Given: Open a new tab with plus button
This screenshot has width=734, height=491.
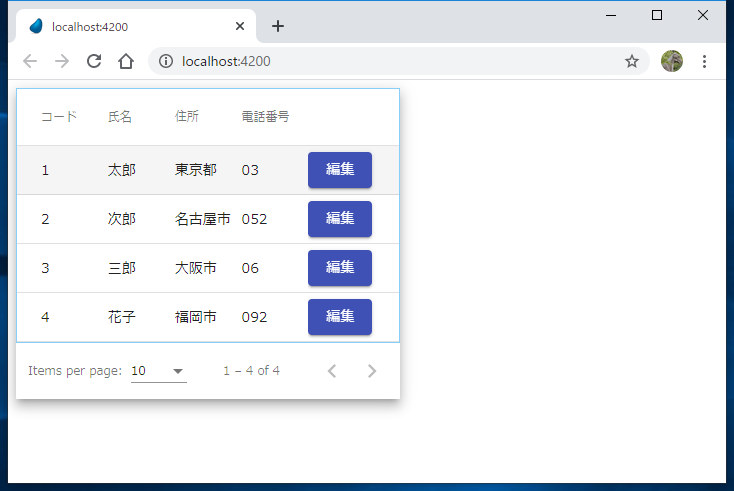Looking at the screenshot, I should pyautogui.click(x=278, y=26).
